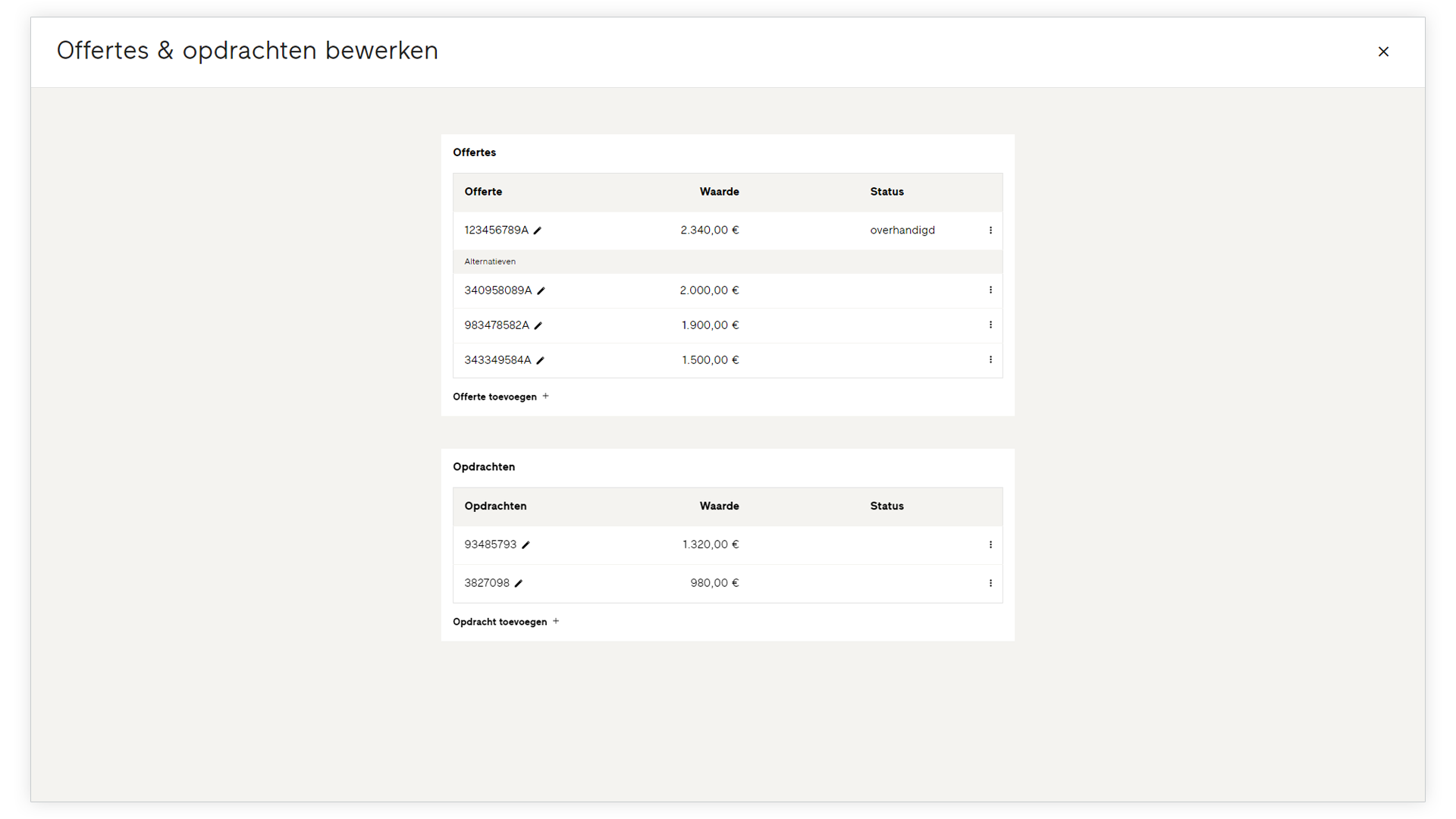Click Waarde header in Opdrachten table
This screenshot has width=1456, height=819.
[x=719, y=507]
